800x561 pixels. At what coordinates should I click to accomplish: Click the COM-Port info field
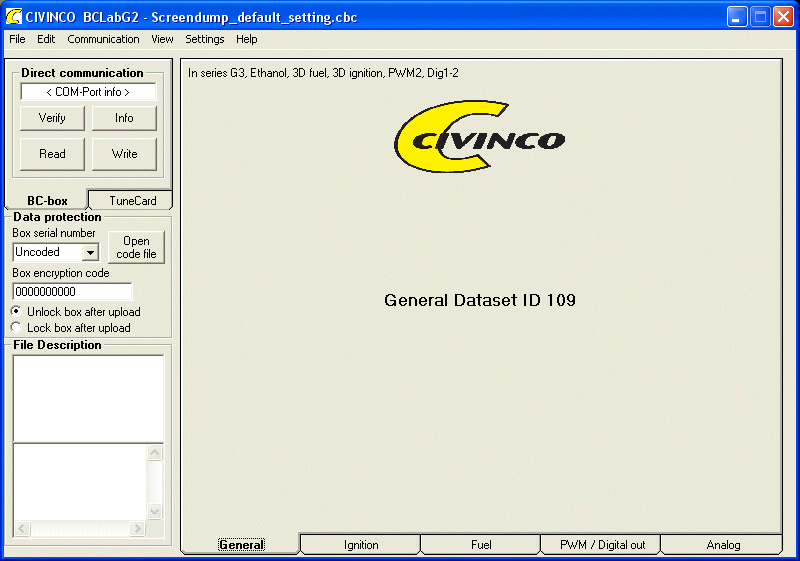88,92
